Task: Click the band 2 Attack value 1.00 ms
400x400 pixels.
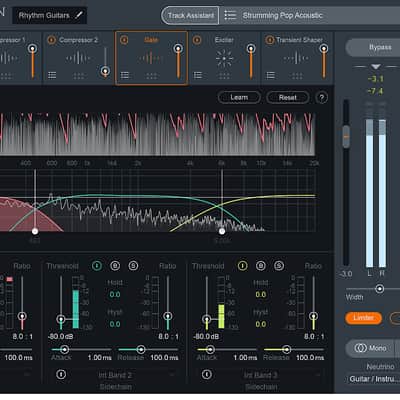Action: click(x=100, y=358)
